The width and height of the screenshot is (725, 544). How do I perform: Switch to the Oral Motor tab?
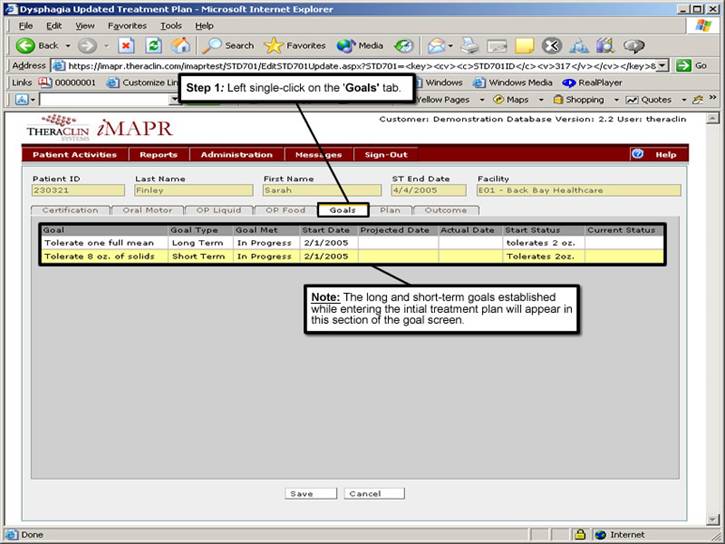(x=147, y=210)
